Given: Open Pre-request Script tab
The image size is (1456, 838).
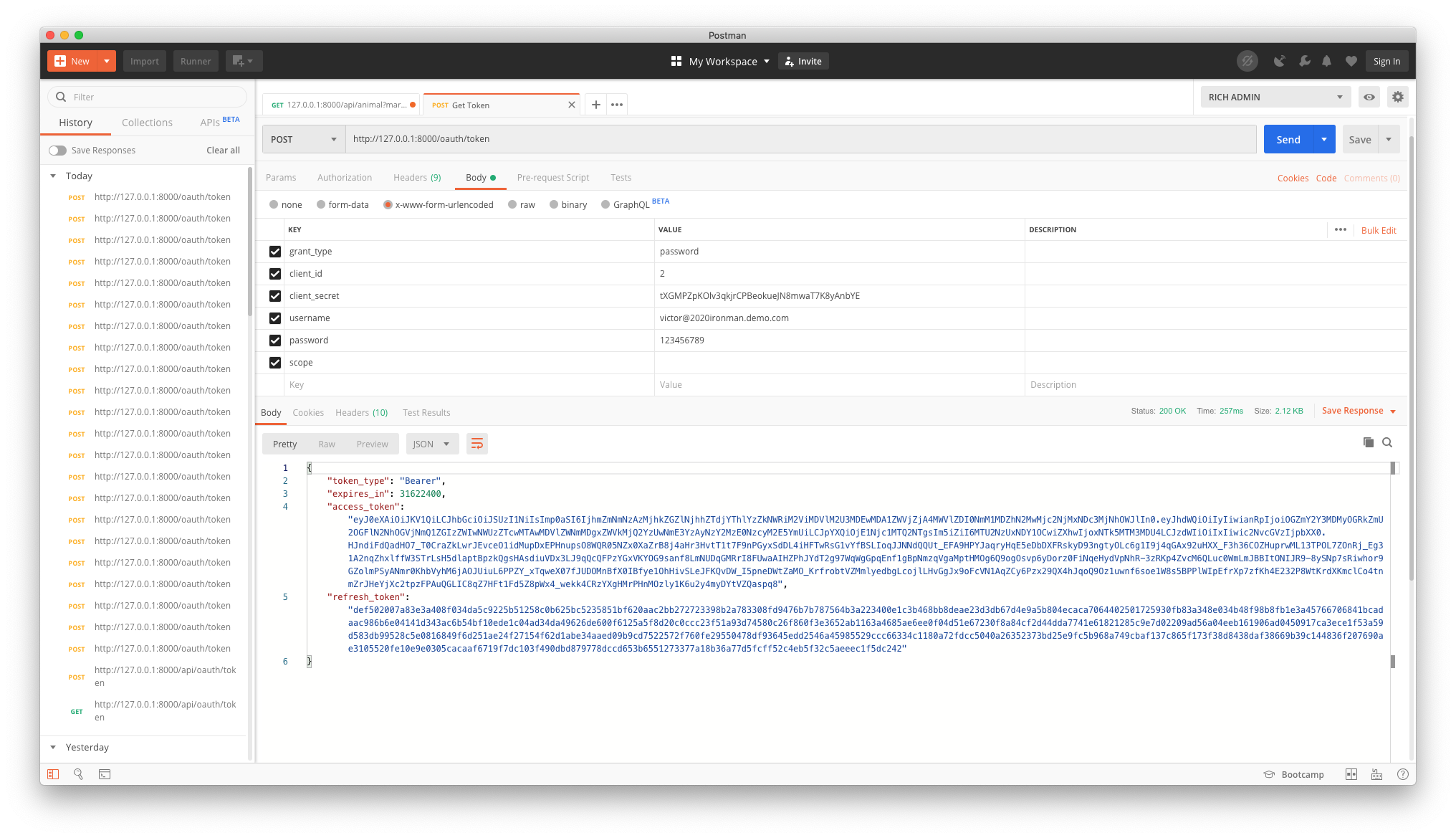Looking at the screenshot, I should point(553,178).
